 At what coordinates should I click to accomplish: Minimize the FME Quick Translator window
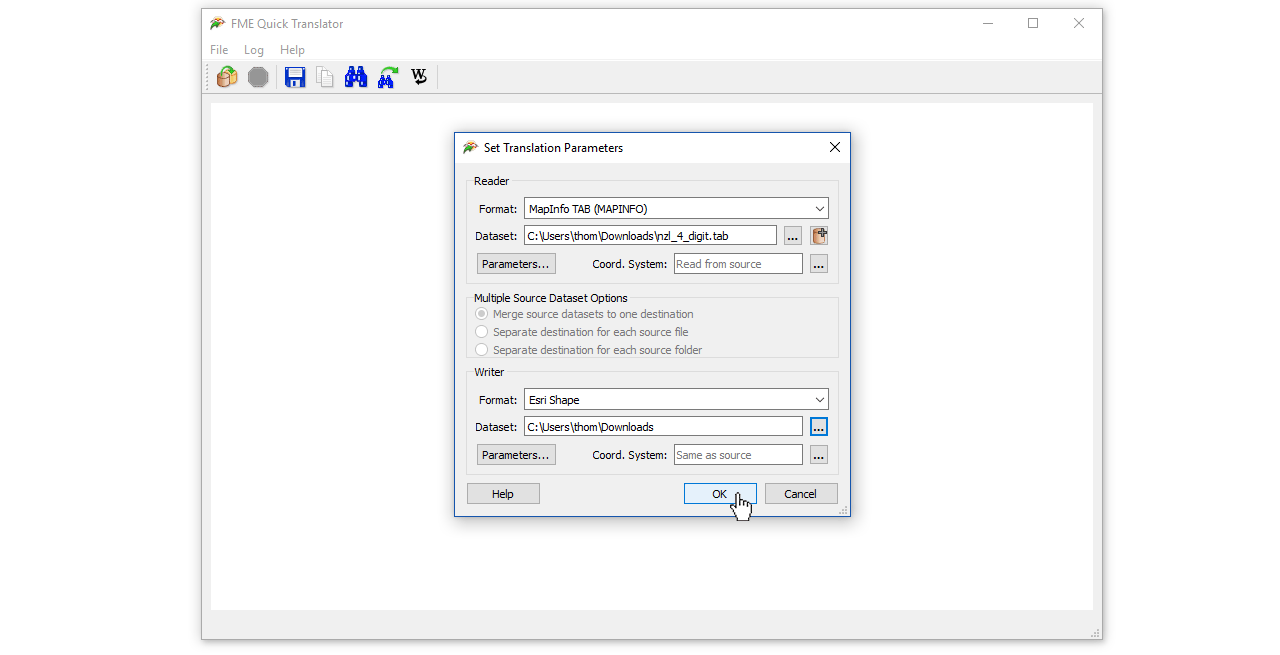point(987,23)
